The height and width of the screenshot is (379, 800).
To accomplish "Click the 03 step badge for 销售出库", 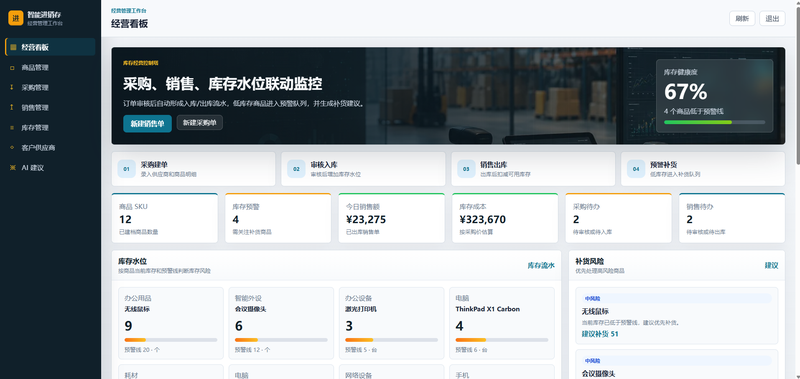I will [466, 169].
